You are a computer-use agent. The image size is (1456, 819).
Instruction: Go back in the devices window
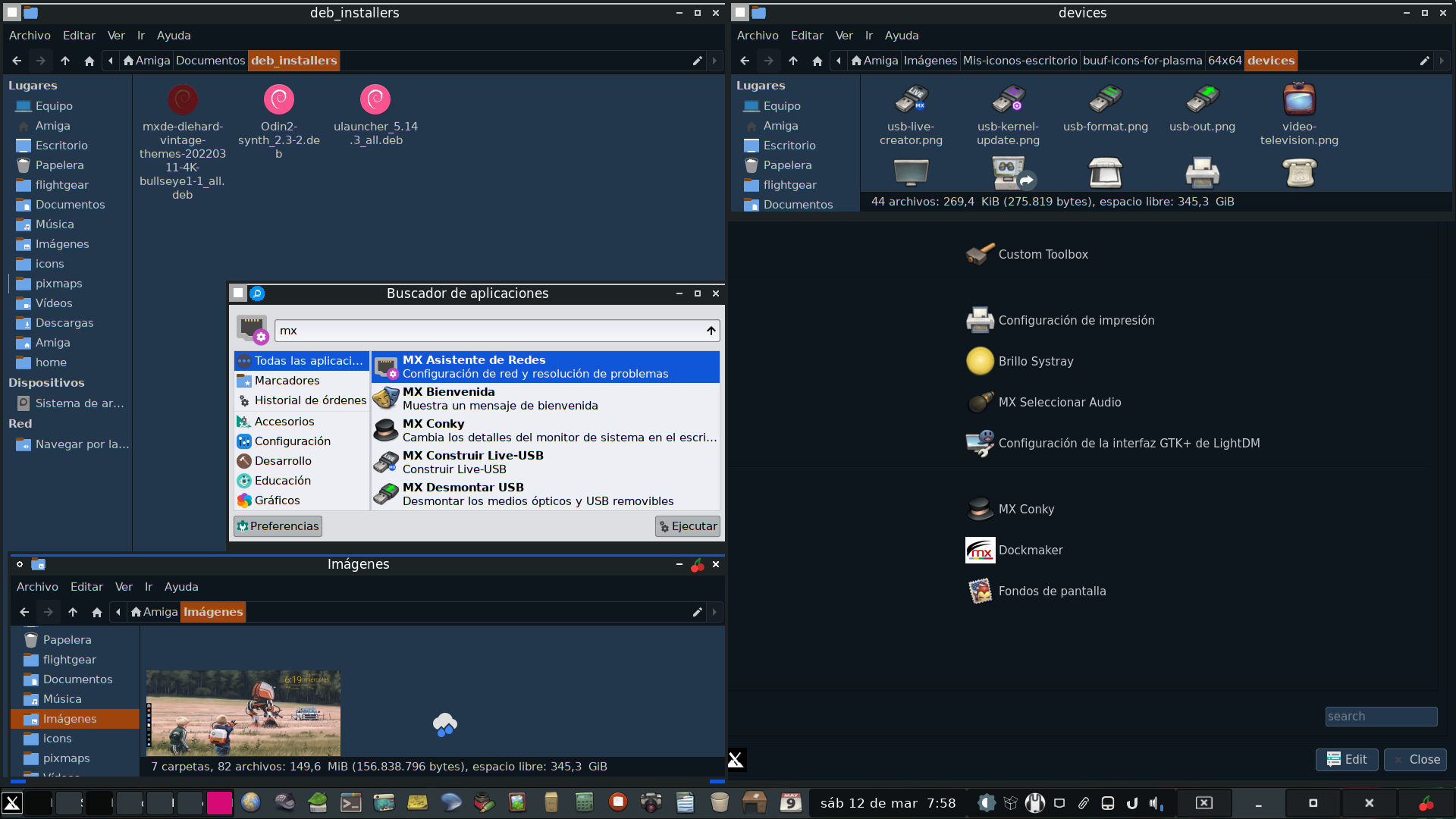point(745,61)
